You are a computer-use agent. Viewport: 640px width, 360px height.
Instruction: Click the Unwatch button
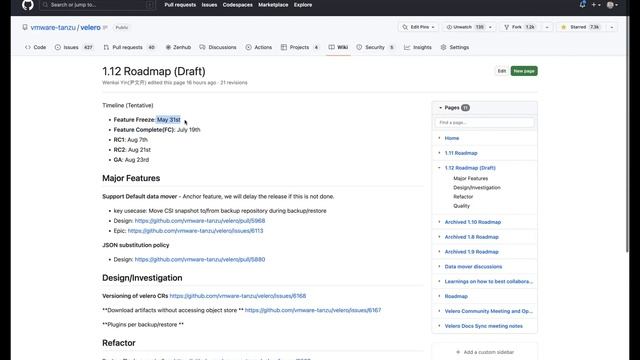click(x=464, y=27)
